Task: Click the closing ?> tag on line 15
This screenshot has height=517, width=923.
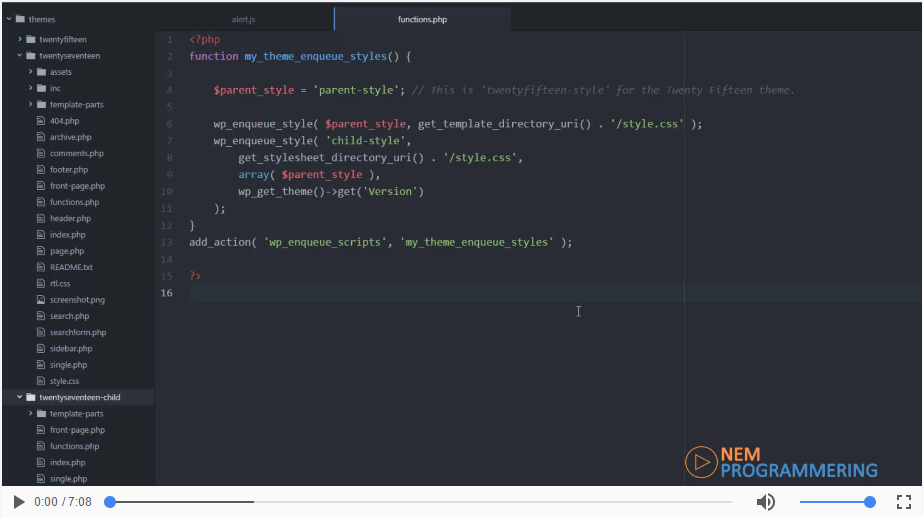Action: pyautogui.click(x=195, y=276)
